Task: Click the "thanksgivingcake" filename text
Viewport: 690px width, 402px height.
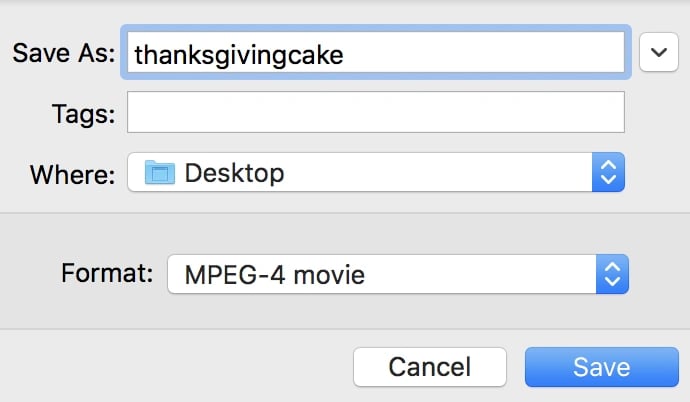Action: tap(238, 54)
